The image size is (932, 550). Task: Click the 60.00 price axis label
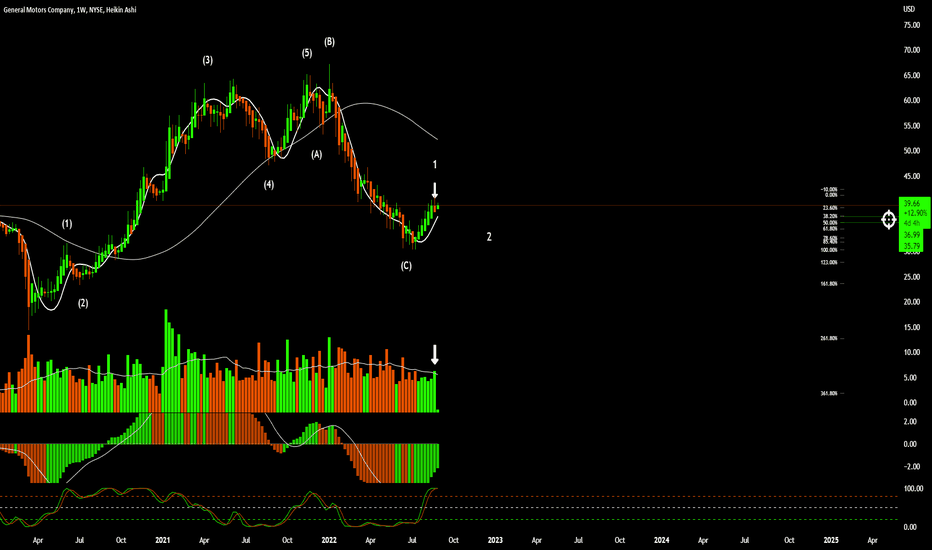coord(912,100)
